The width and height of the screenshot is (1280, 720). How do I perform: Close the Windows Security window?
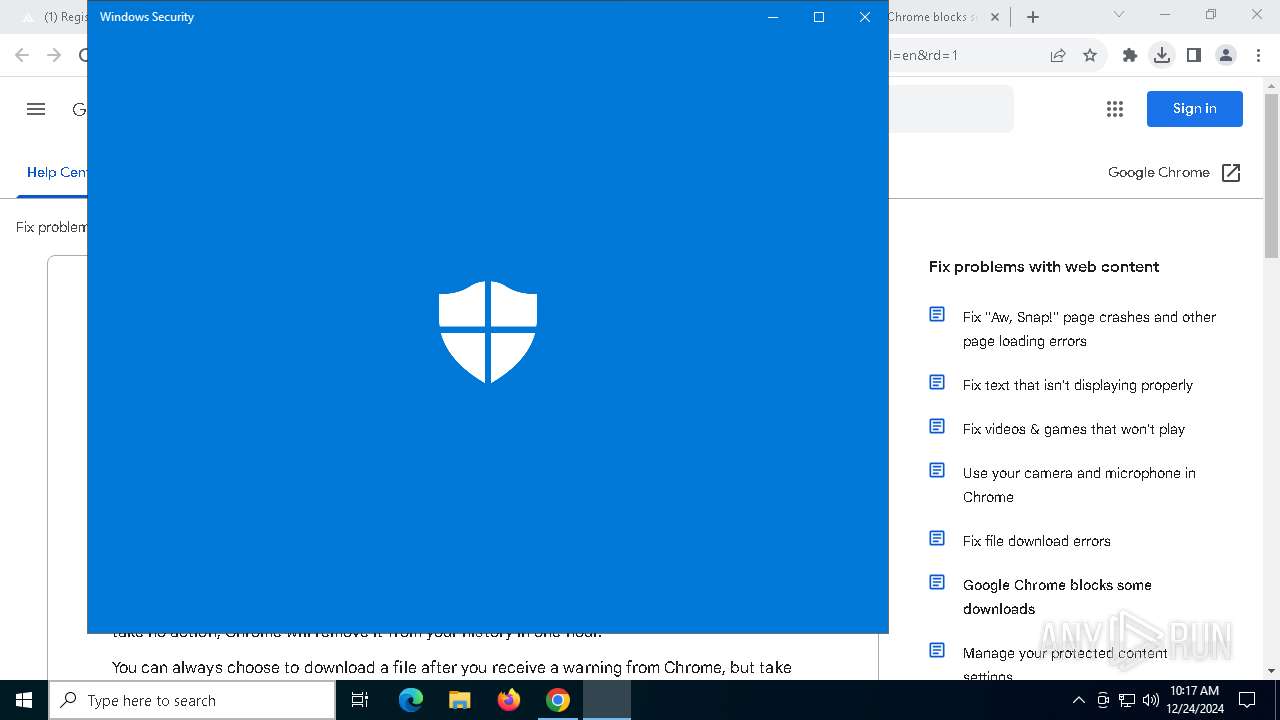(865, 17)
